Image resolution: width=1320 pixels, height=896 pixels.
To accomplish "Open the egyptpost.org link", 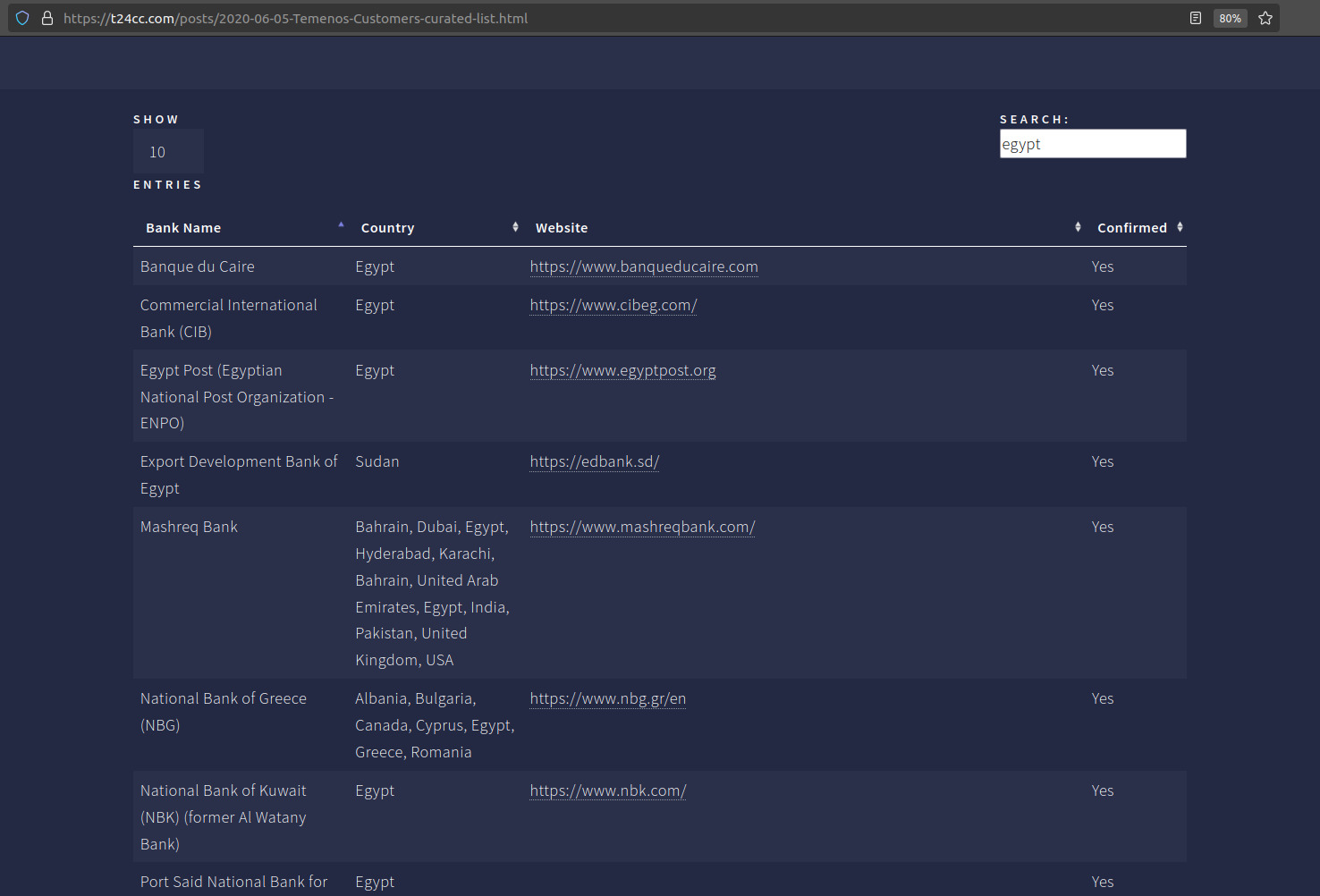I will (x=622, y=370).
